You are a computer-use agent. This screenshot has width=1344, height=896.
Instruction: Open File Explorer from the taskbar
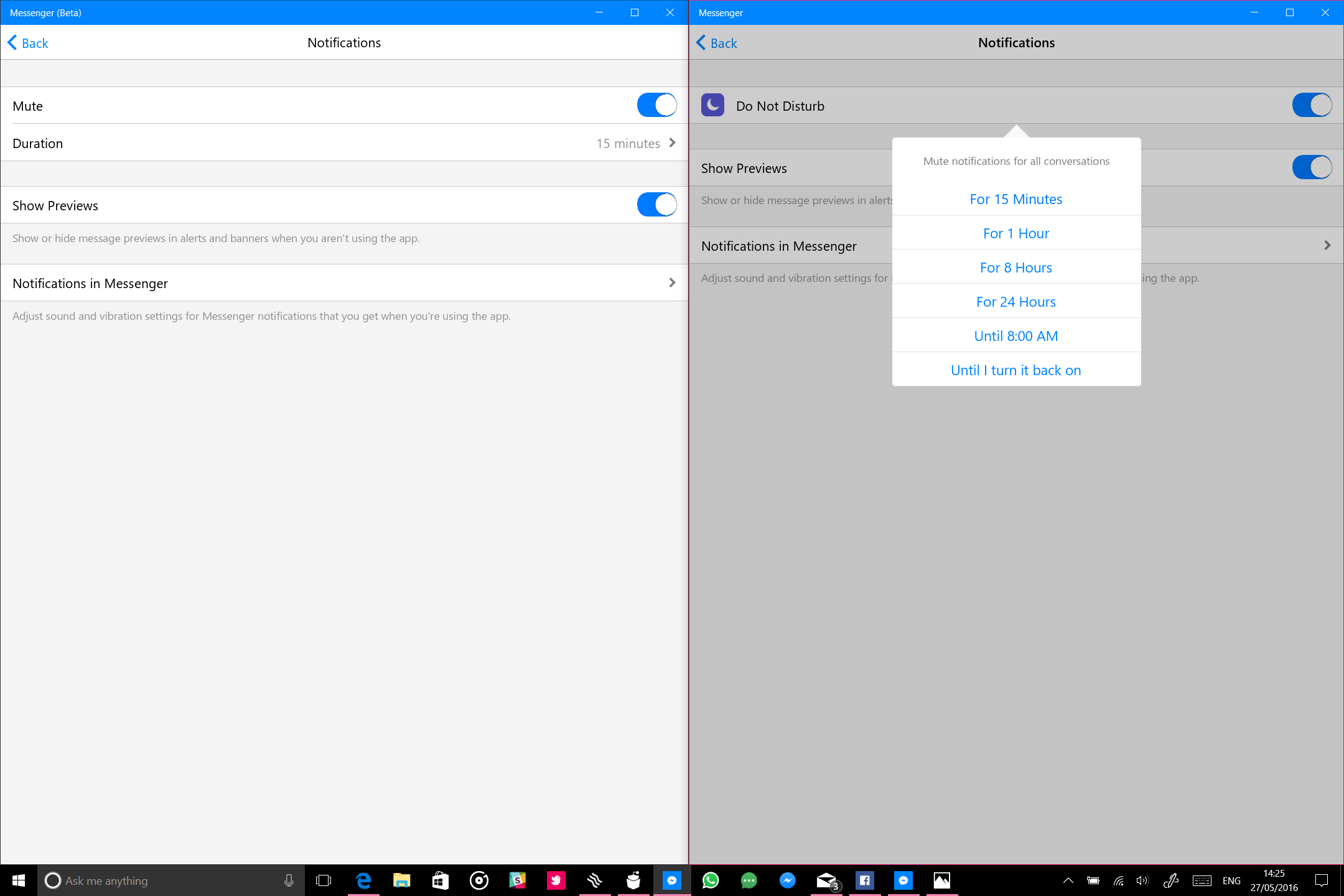click(x=402, y=880)
